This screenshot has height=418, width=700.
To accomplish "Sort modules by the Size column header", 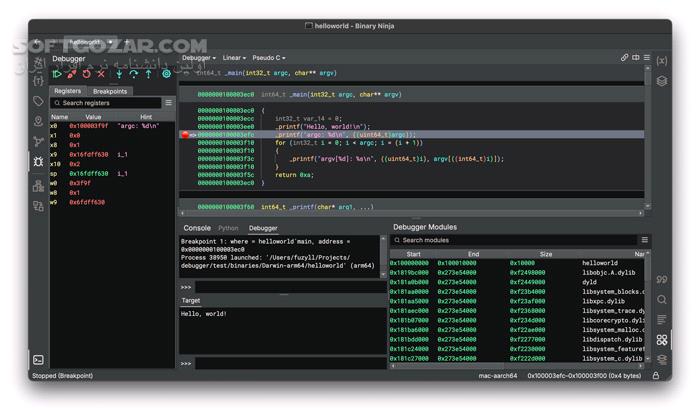I will [546, 254].
